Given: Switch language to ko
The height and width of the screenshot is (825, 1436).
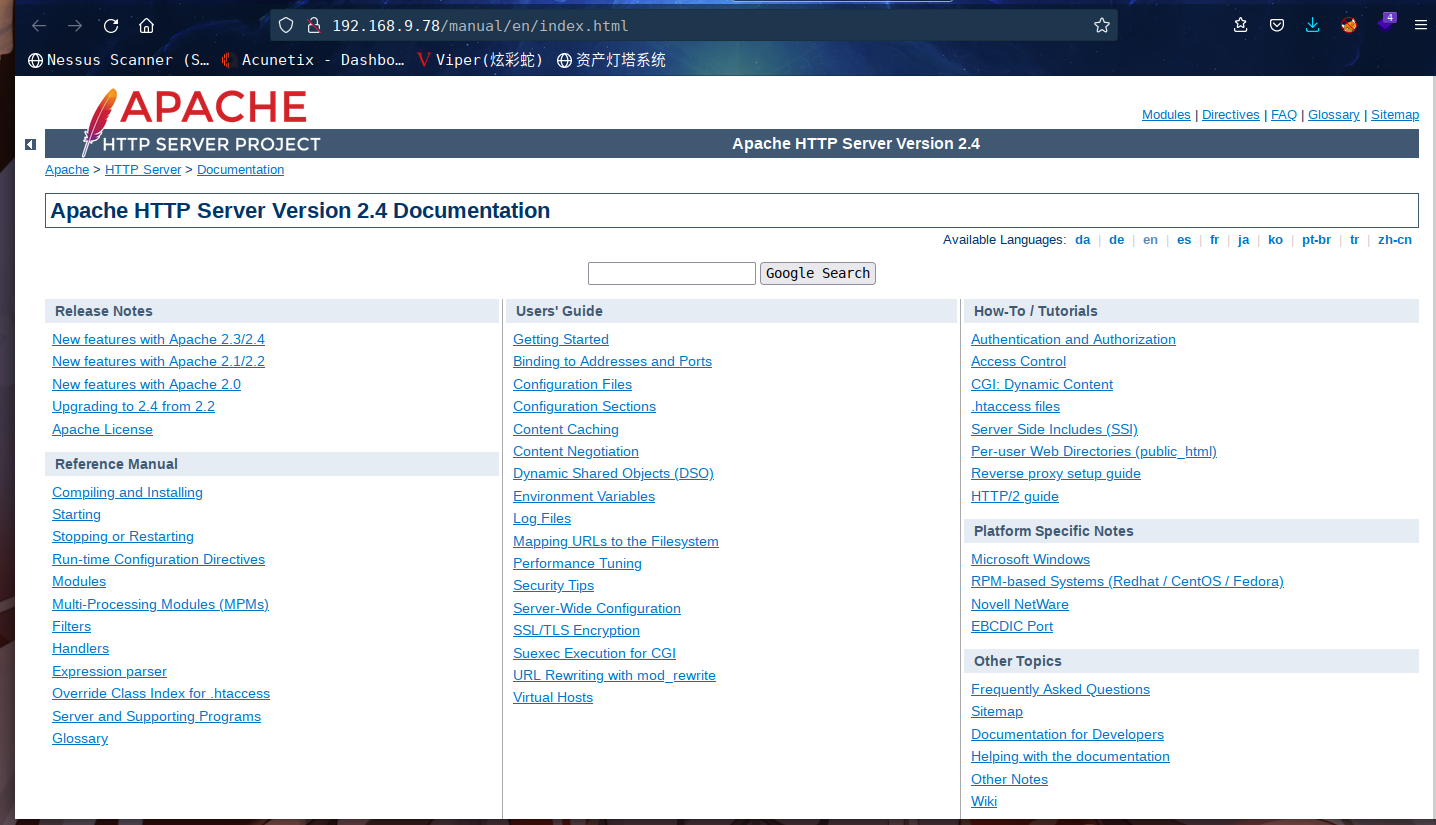Looking at the screenshot, I should tap(1275, 240).
